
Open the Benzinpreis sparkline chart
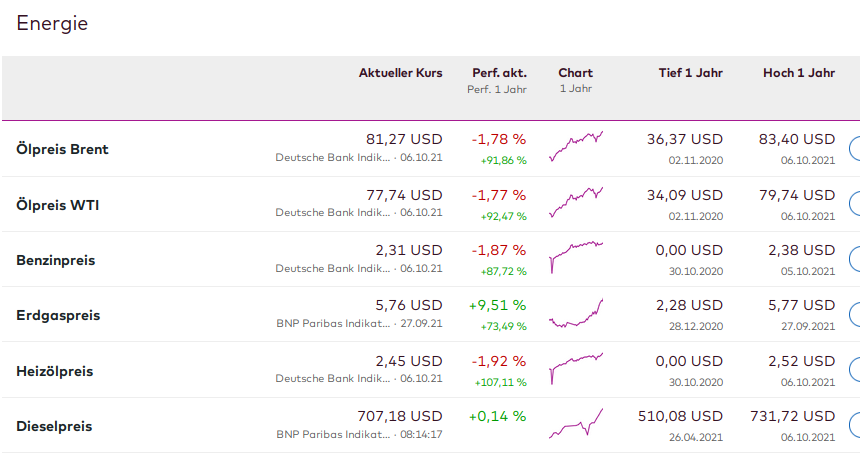(576, 257)
